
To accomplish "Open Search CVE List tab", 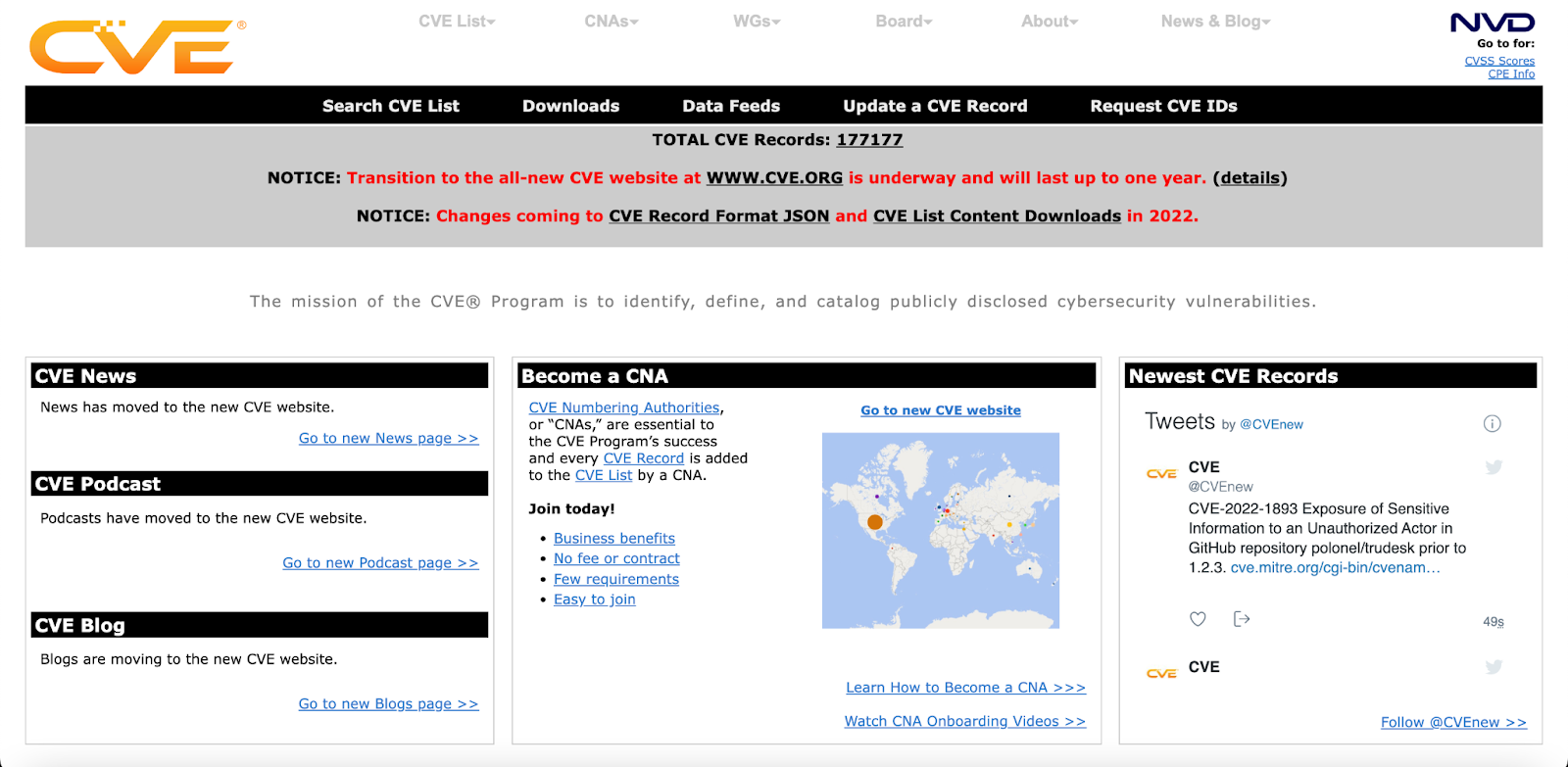I will [391, 106].
